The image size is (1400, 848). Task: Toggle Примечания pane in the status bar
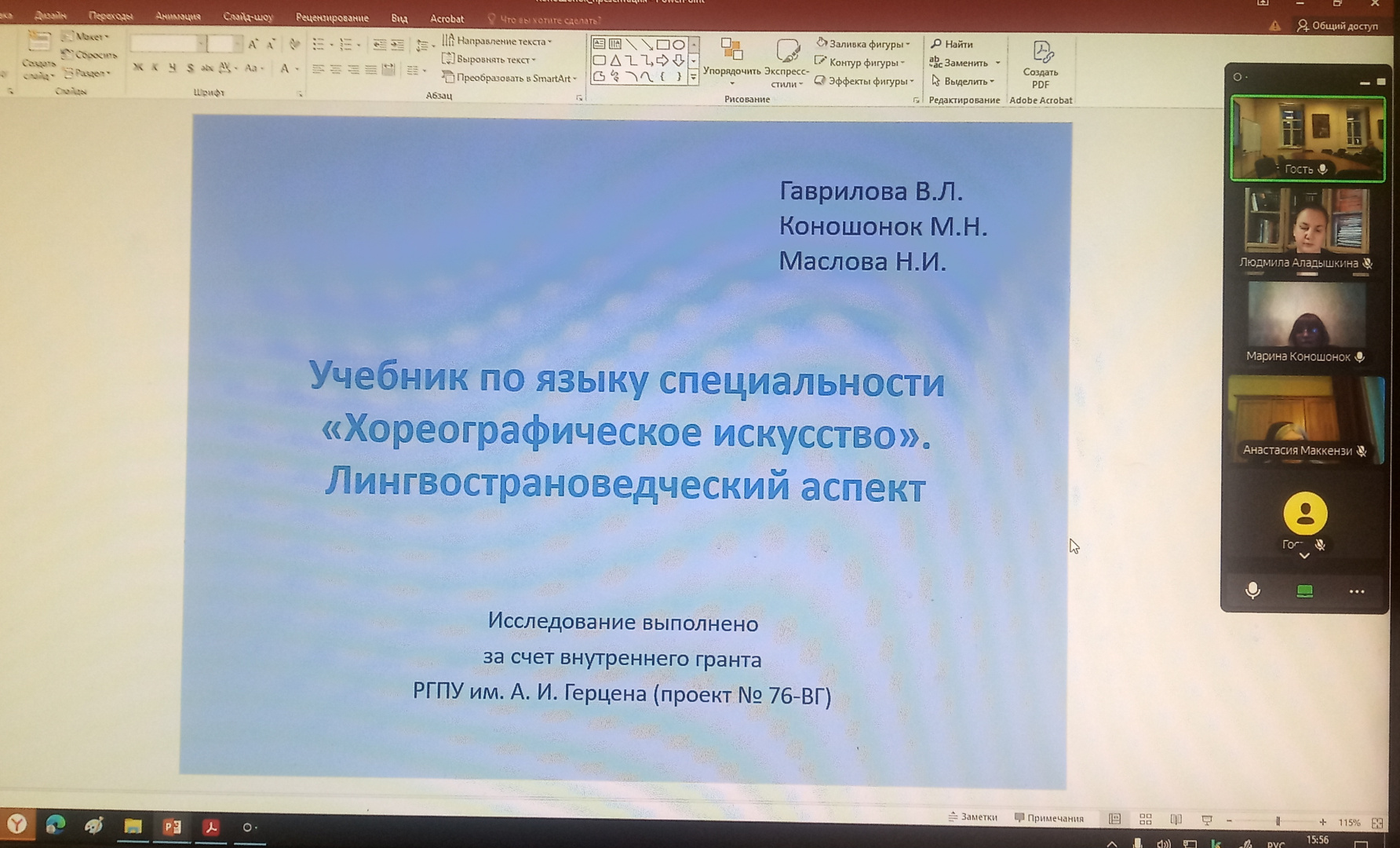pyautogui.click(x=1049, y=818)
